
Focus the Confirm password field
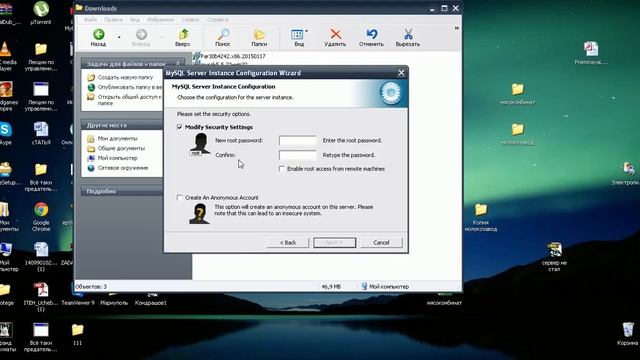(298, 155)
